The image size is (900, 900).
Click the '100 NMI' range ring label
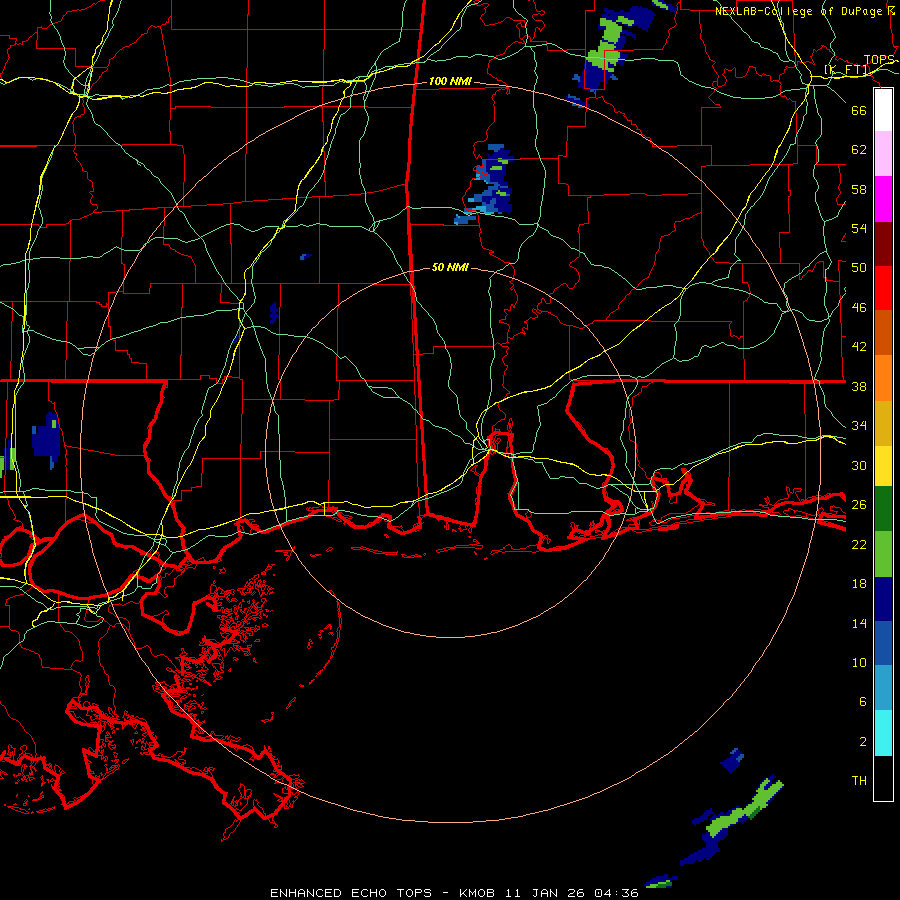[450, 82]
